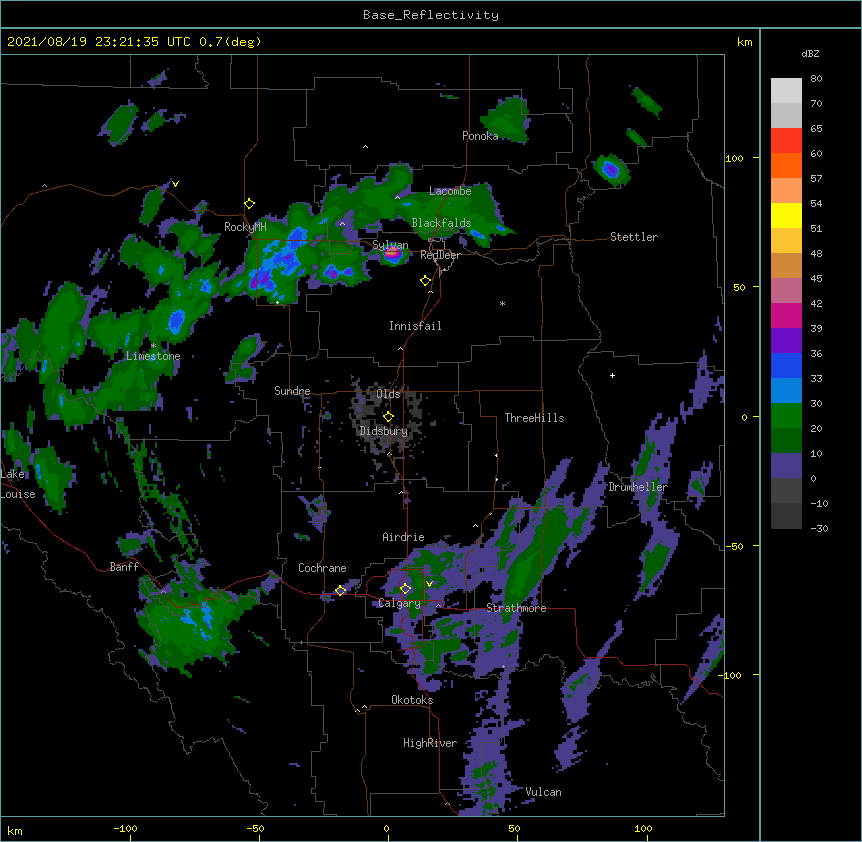Viewport: 862px width, 842px height.
Task: Click the Base_Reflectivity title text
Action: tap(431, 15)
